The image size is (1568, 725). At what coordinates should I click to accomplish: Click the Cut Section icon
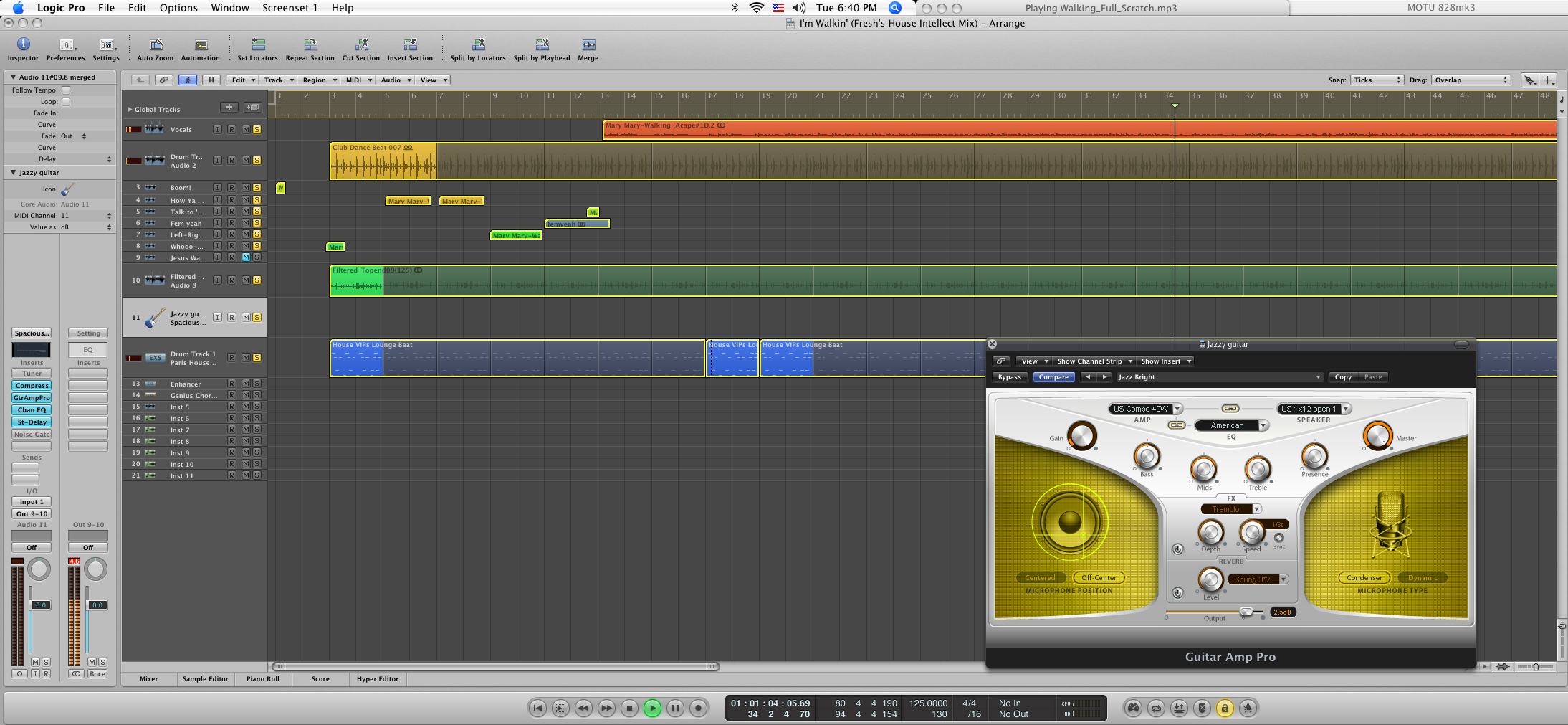click(x=361, y=45)
